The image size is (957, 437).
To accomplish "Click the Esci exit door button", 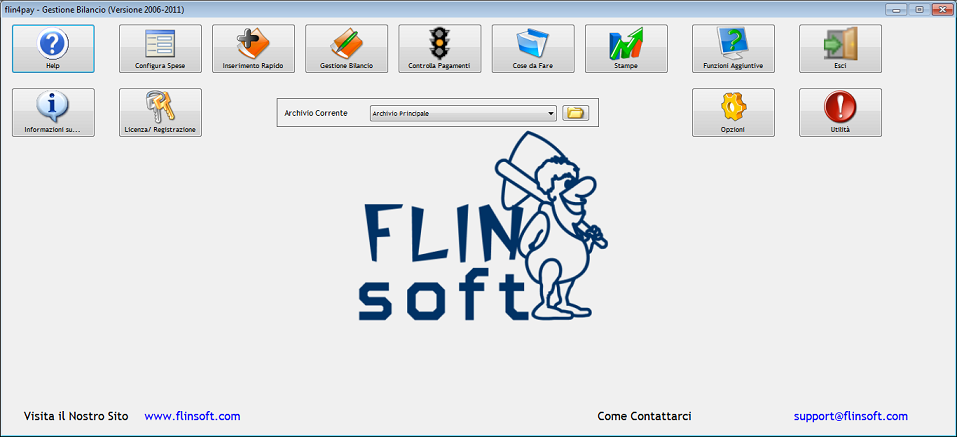I will [840, 49].
